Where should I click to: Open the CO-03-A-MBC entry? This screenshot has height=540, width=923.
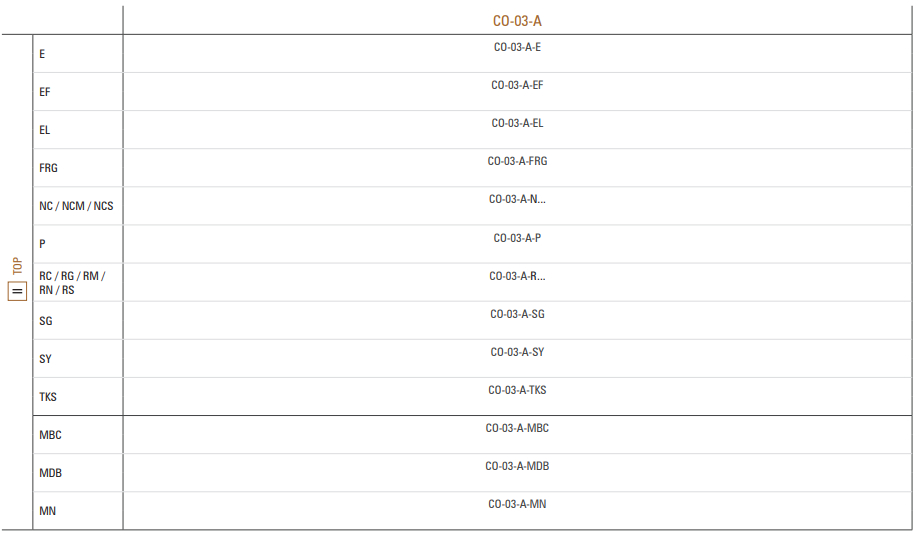coord(517,428)
